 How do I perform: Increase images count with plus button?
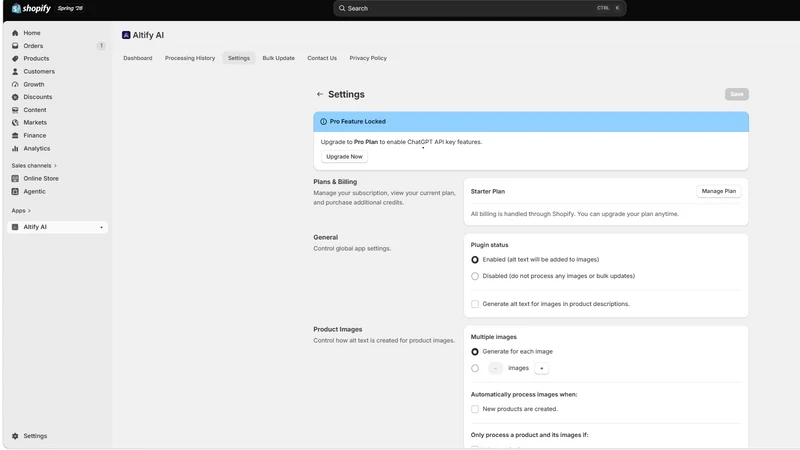pyautogui.click(x=542, y=368)
